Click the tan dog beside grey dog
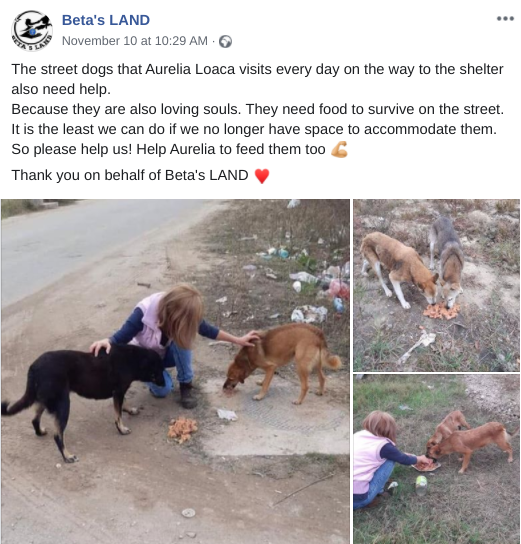This screenshot has height=544, width=521. [x=399, y=269]
